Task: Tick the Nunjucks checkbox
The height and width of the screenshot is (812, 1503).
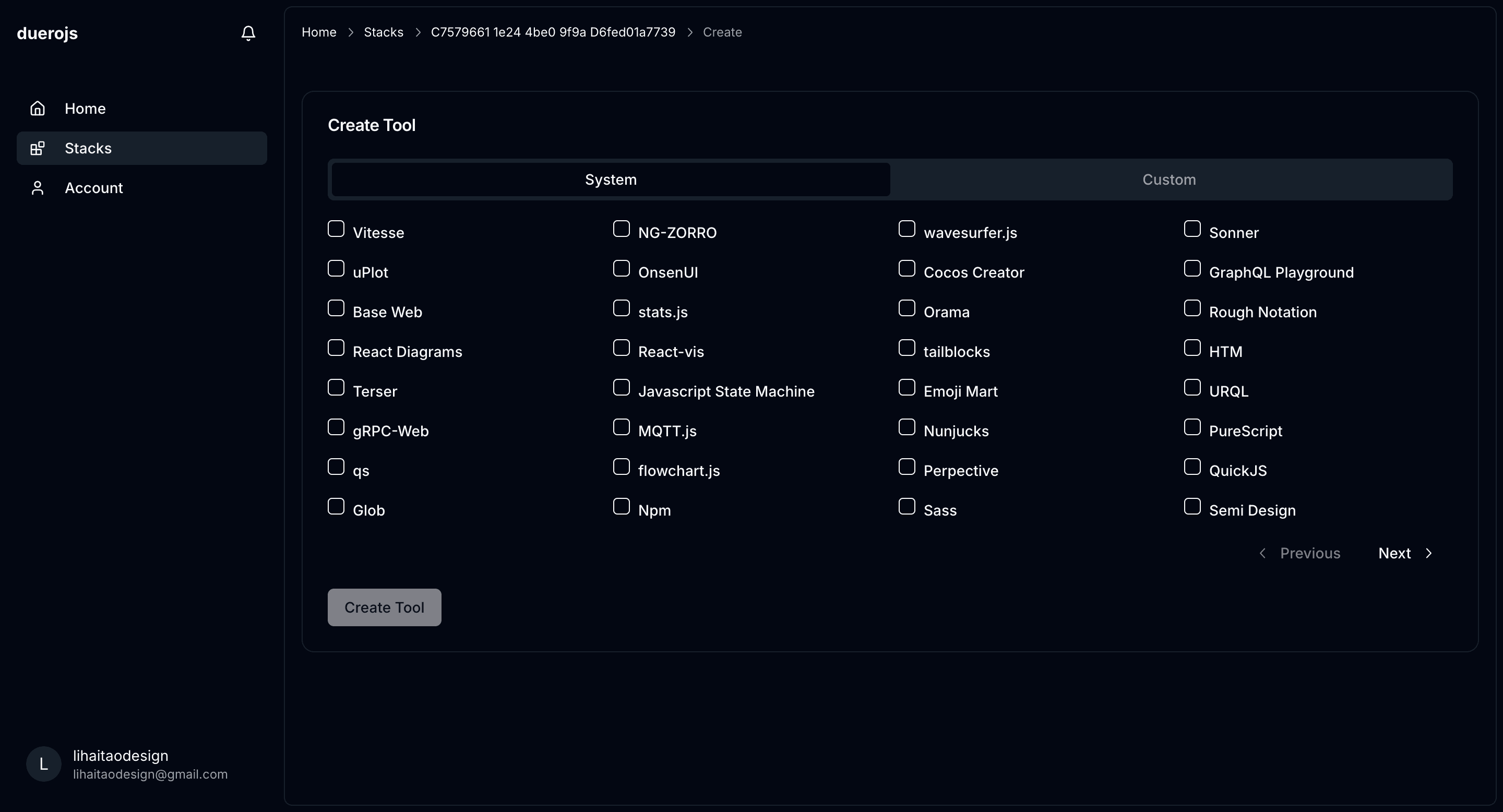Action: tap(906, 427)
